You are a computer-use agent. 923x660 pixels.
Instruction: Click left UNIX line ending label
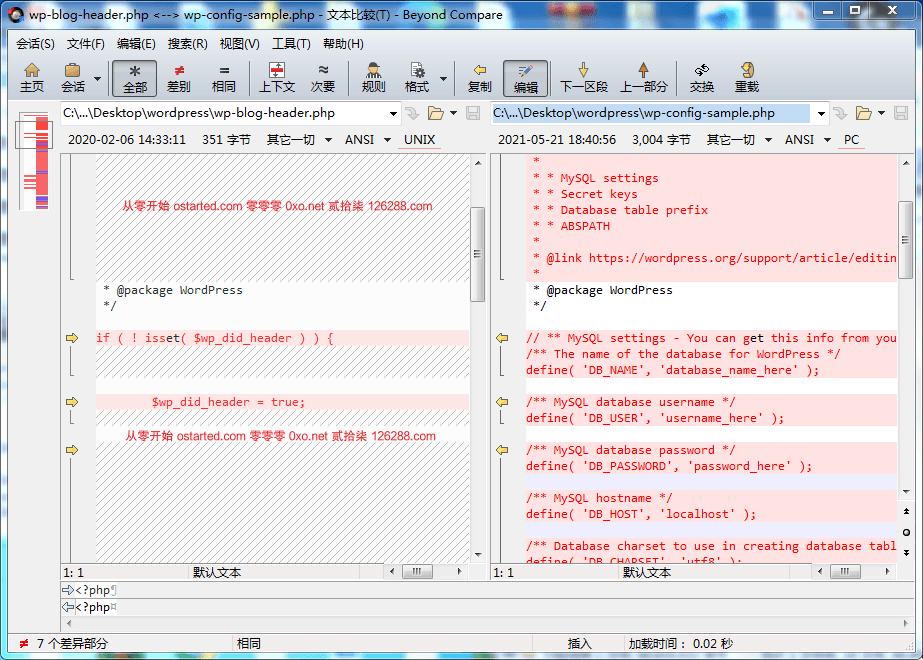click(x=420, y=140)
